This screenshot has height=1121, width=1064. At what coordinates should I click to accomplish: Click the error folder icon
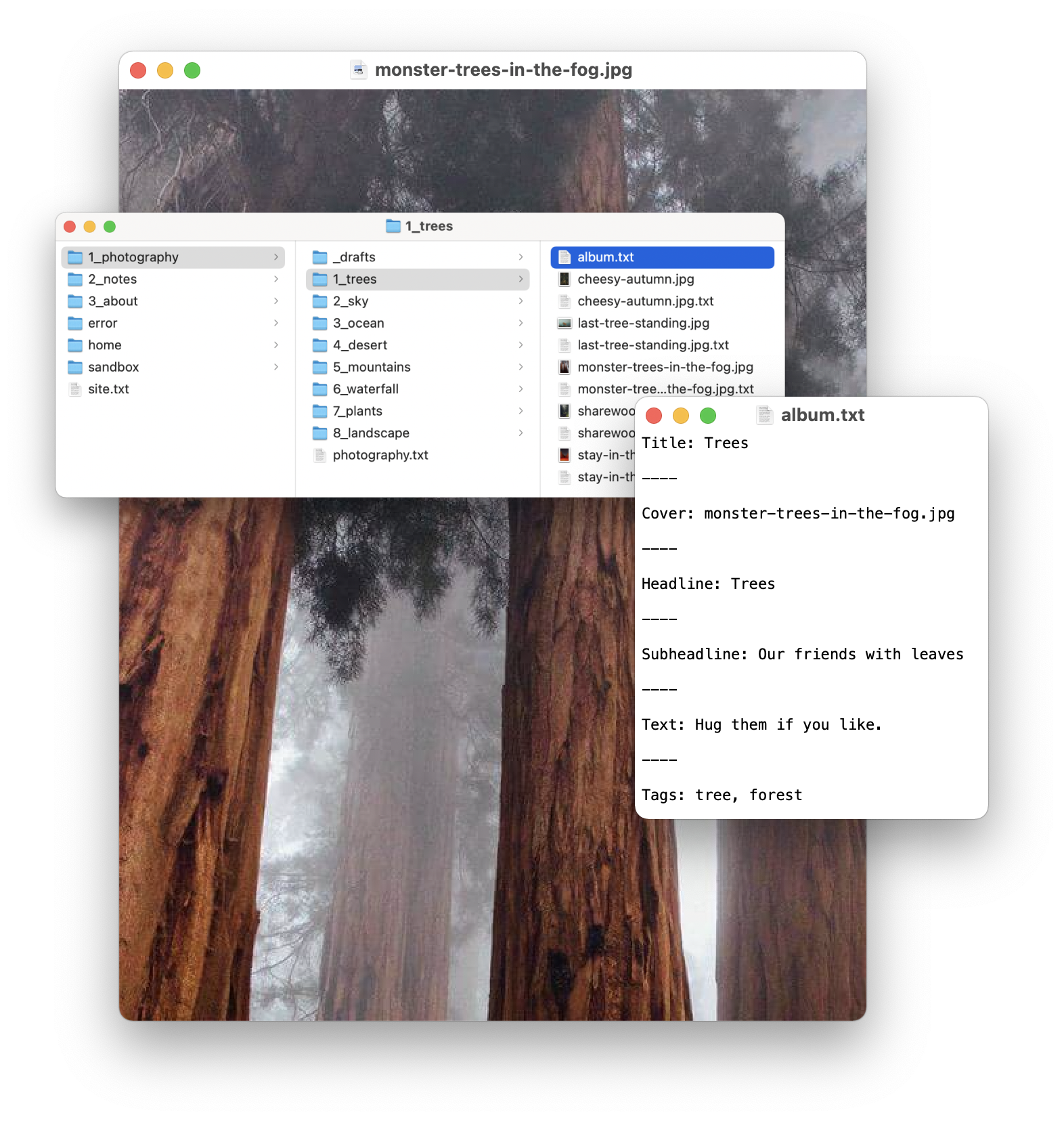[x=75, y=323]
